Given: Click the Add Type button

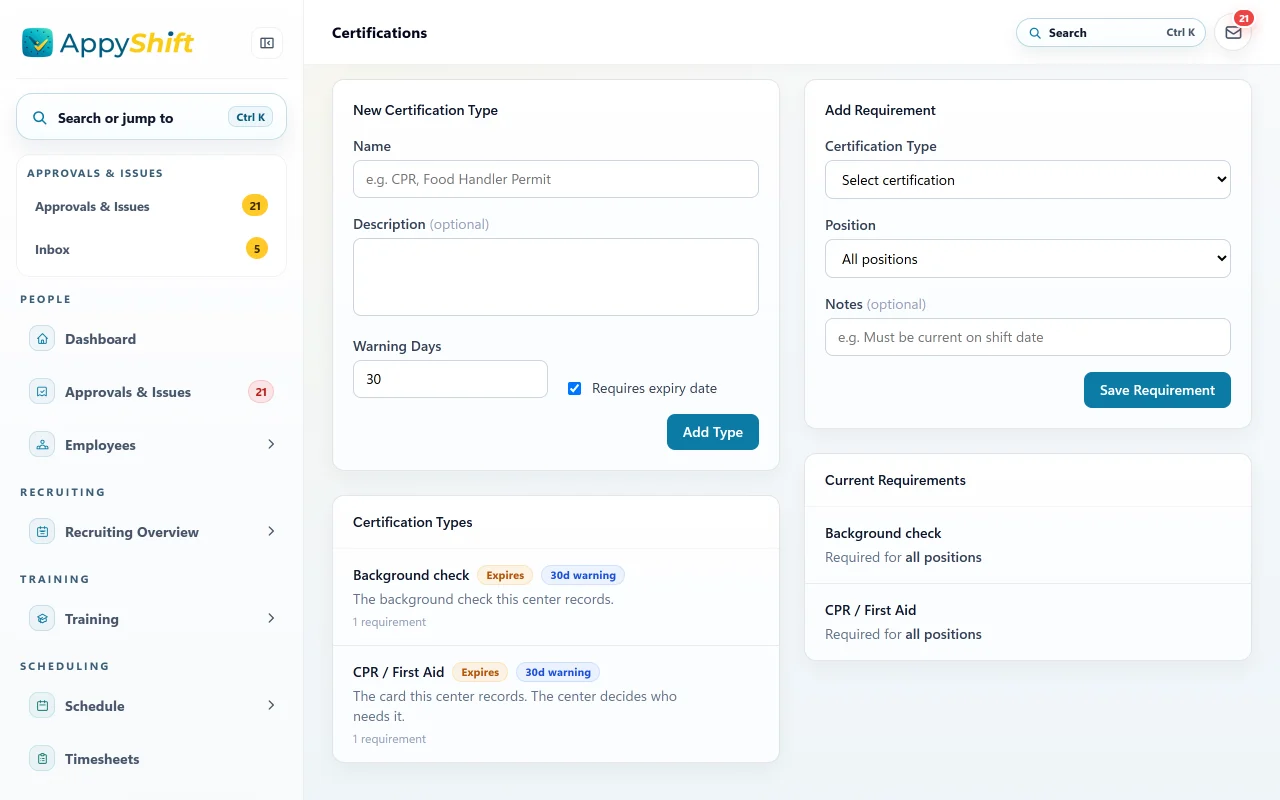Looking at the screenshot, I should [x=713, y=432].
